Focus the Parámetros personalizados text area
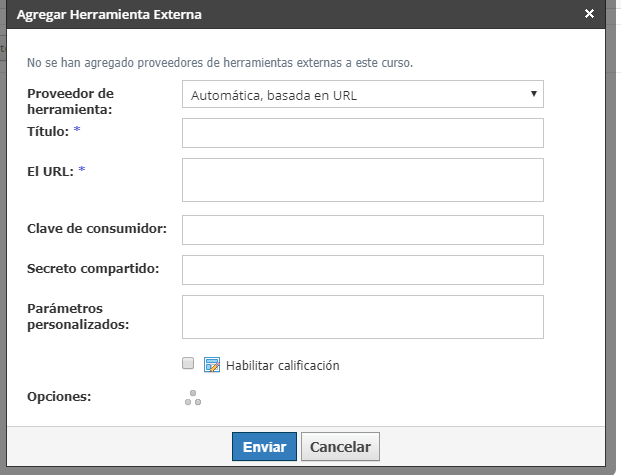Screen dimensions: 621x475 pos(363,317)
